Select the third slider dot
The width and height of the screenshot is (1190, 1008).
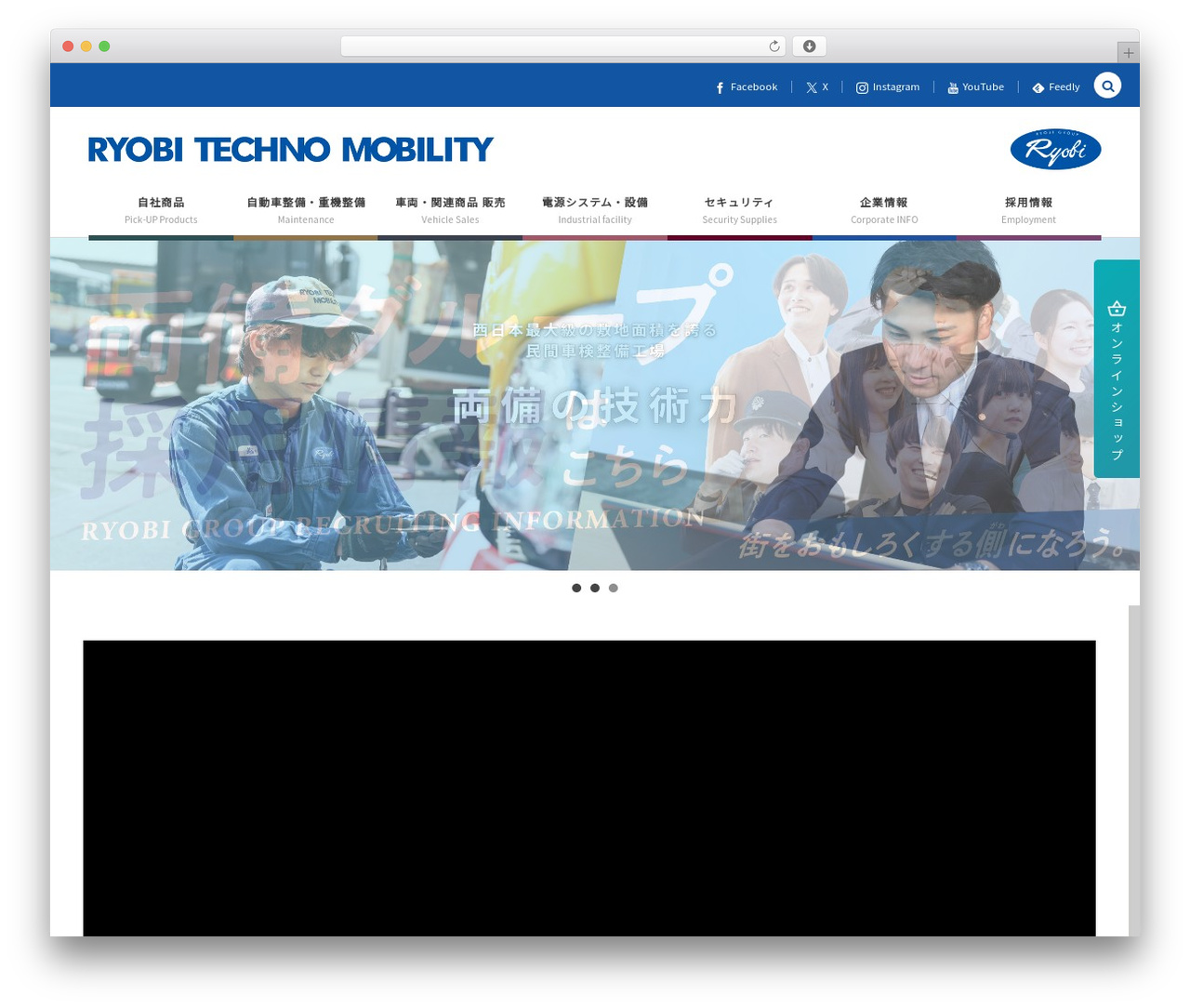(614, 588)
